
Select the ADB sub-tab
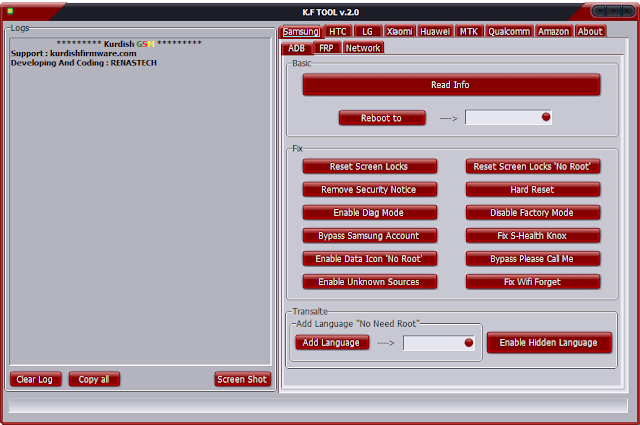pos(296,48)
